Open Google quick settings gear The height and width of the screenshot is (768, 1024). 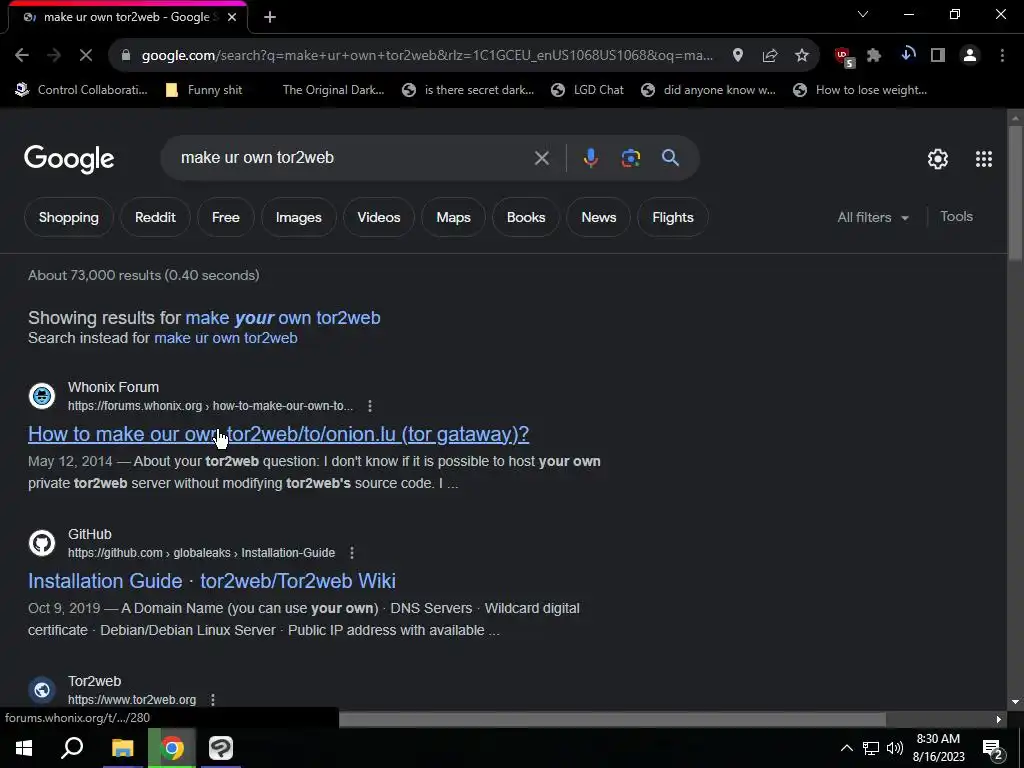938,159
